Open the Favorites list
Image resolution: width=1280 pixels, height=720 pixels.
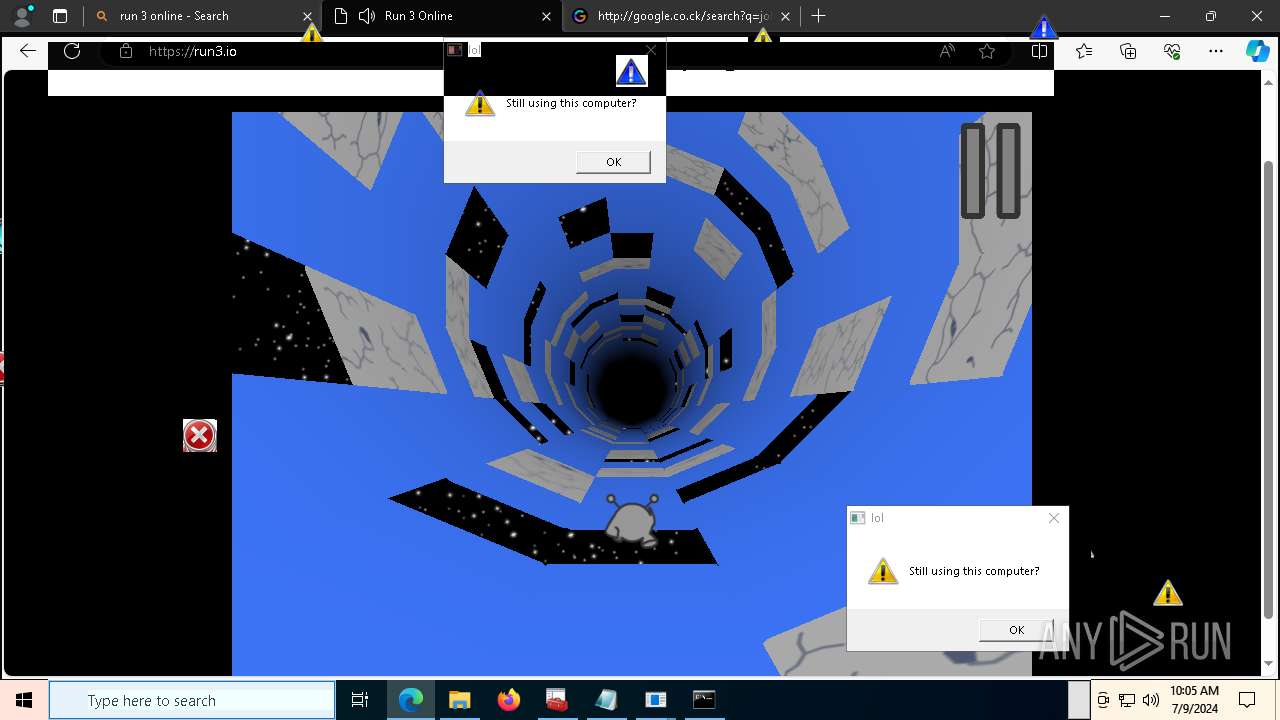[1084, 51]
